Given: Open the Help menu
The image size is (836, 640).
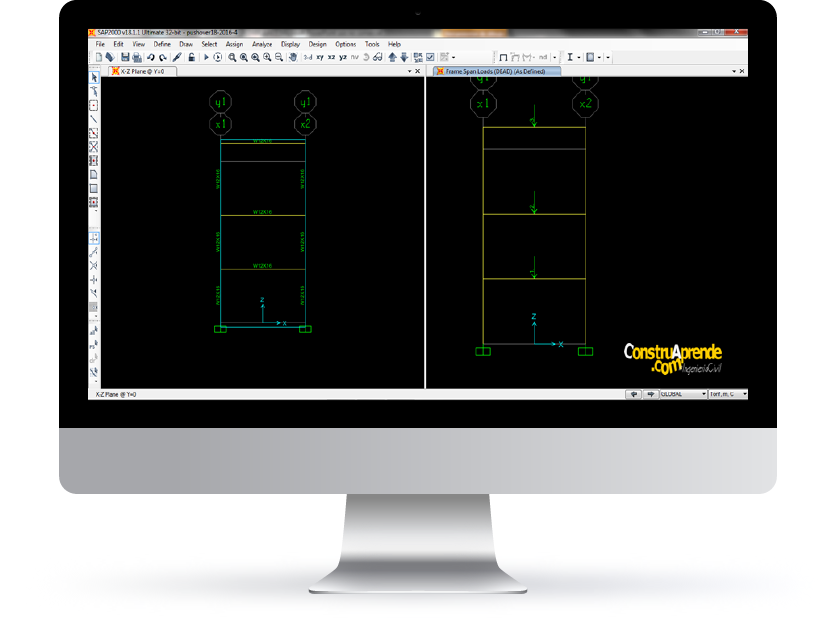Looking at the screenshot, I should (394, 44).
